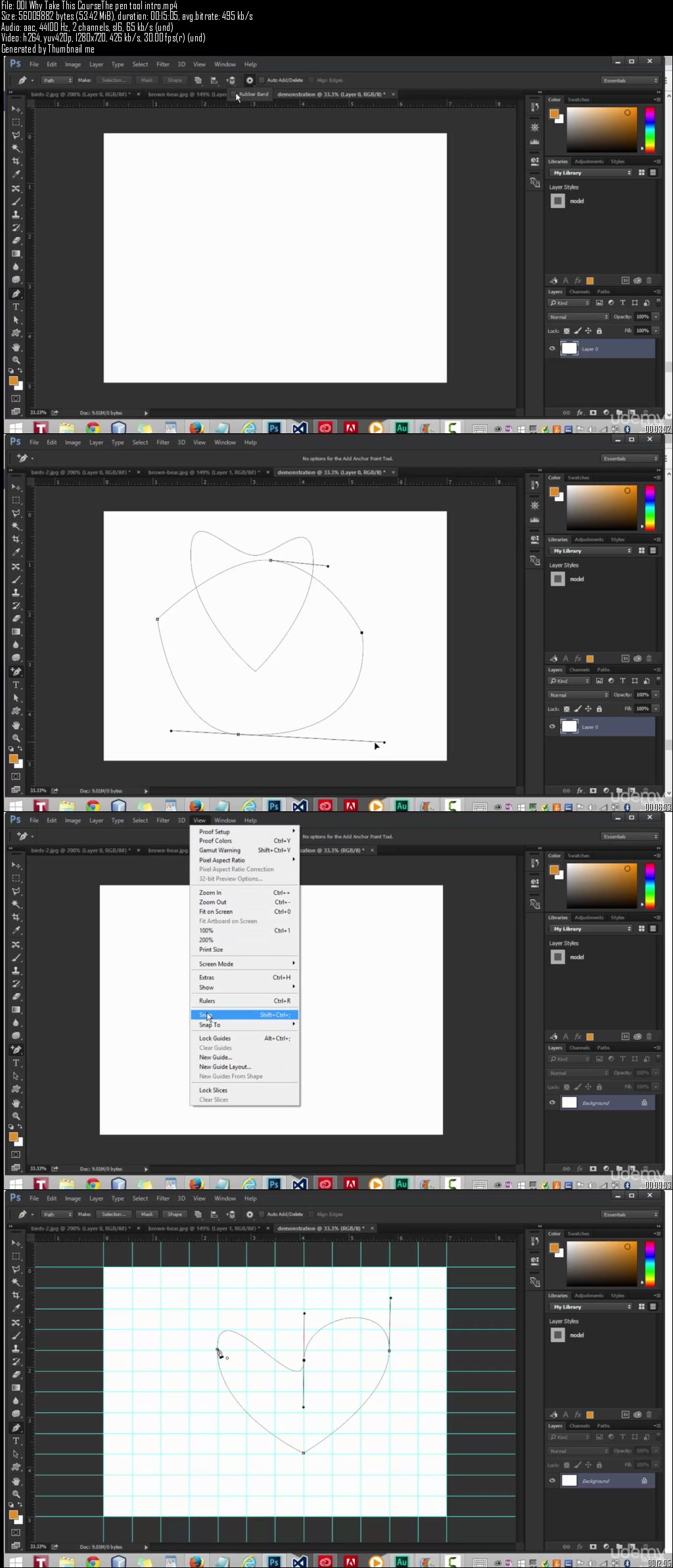Select Crop tool in the 00:03:02 frame
The image size is (673, 1568).
pos(16,161)
